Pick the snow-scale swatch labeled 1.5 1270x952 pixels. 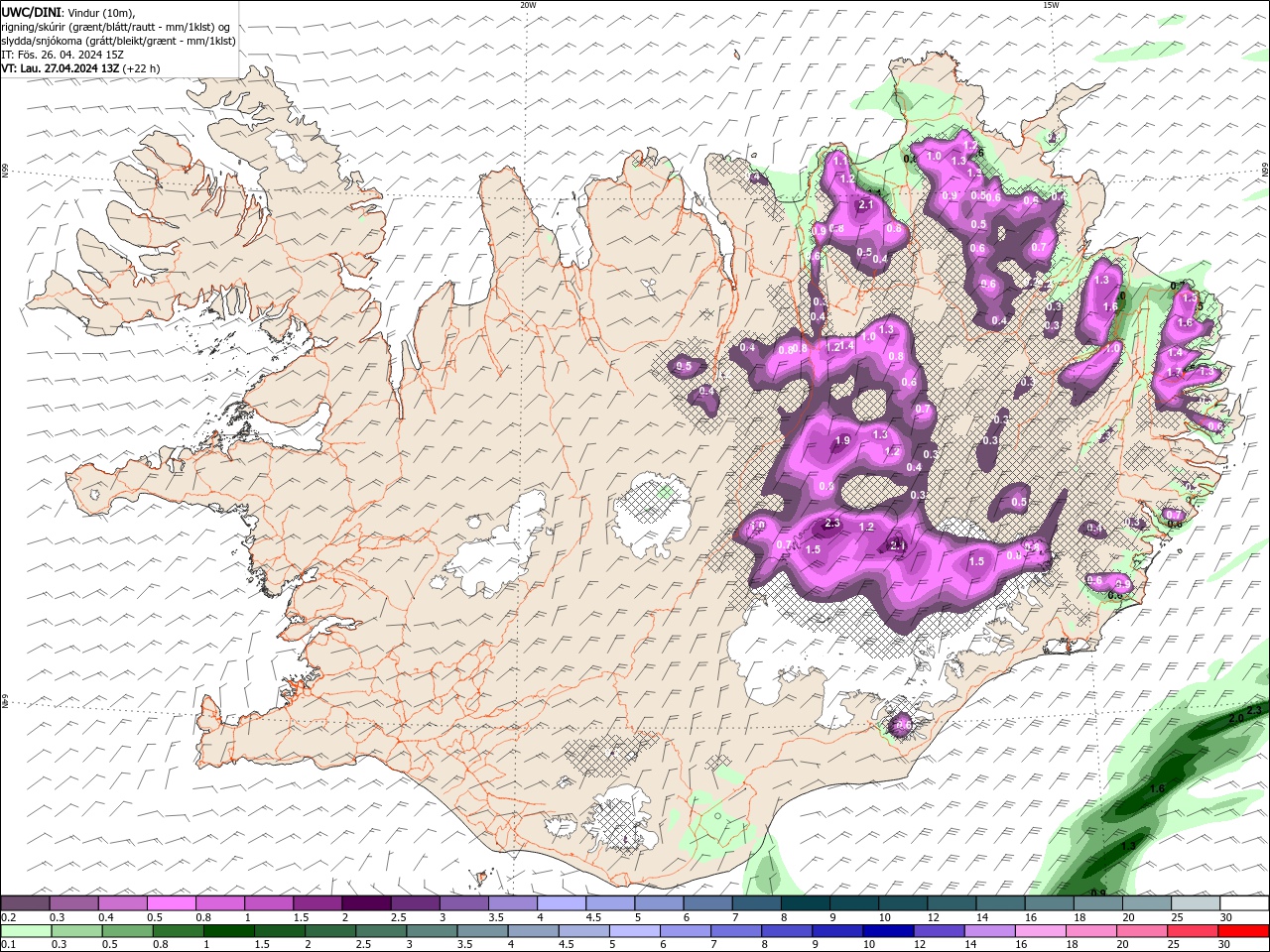click(317, 903)
